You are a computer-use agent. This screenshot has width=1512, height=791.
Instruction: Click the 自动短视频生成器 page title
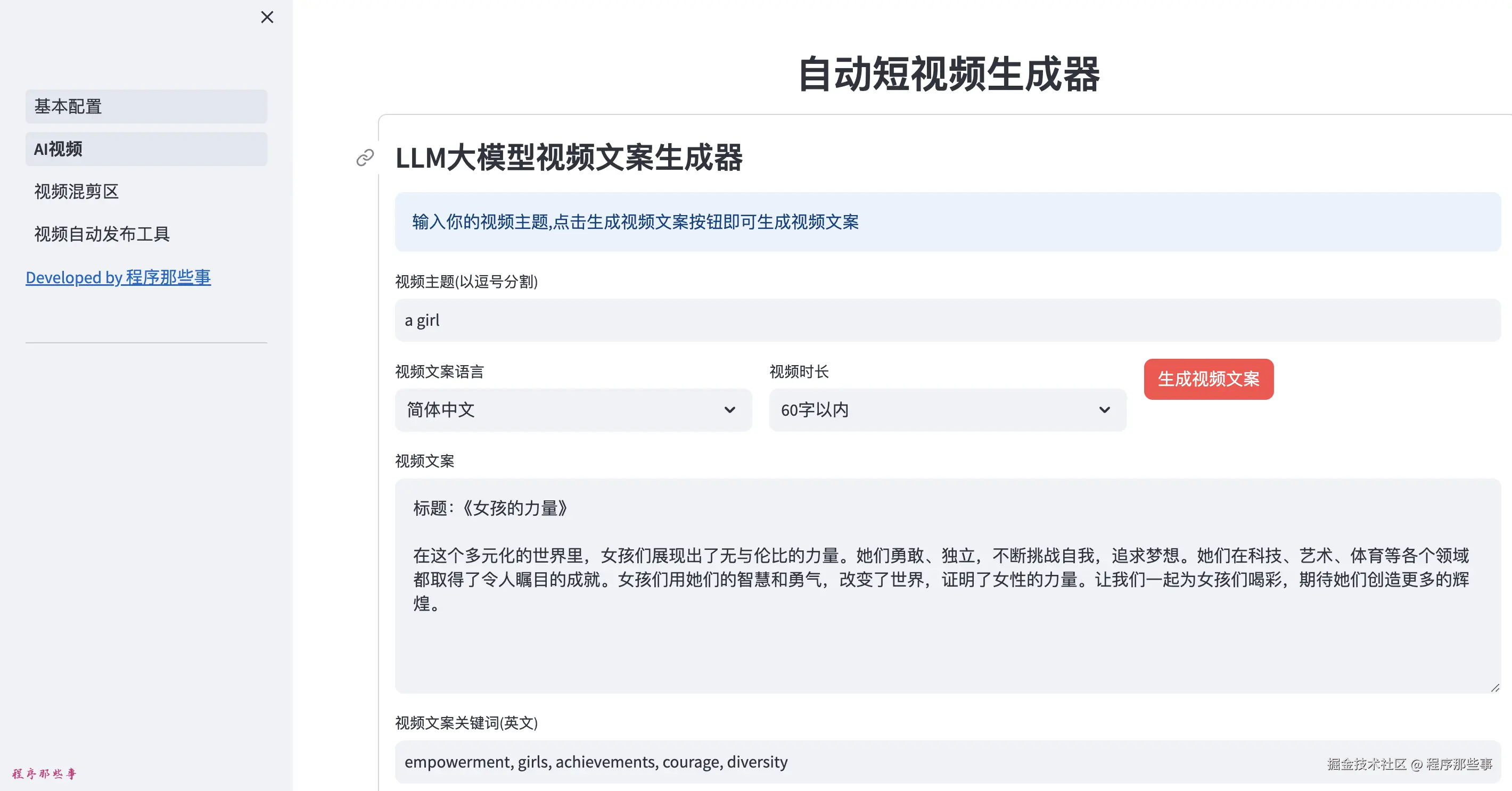click(949, 74)
